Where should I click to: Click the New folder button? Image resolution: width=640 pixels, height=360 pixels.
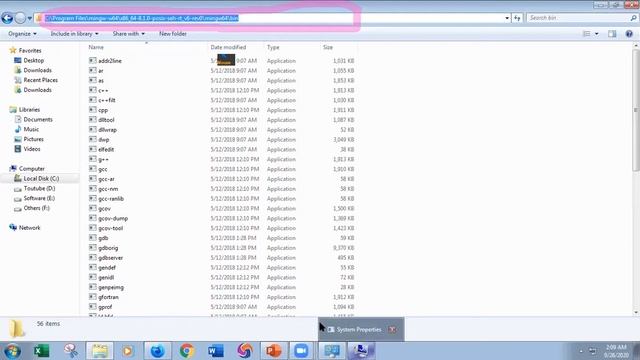(x=173, y=34)
